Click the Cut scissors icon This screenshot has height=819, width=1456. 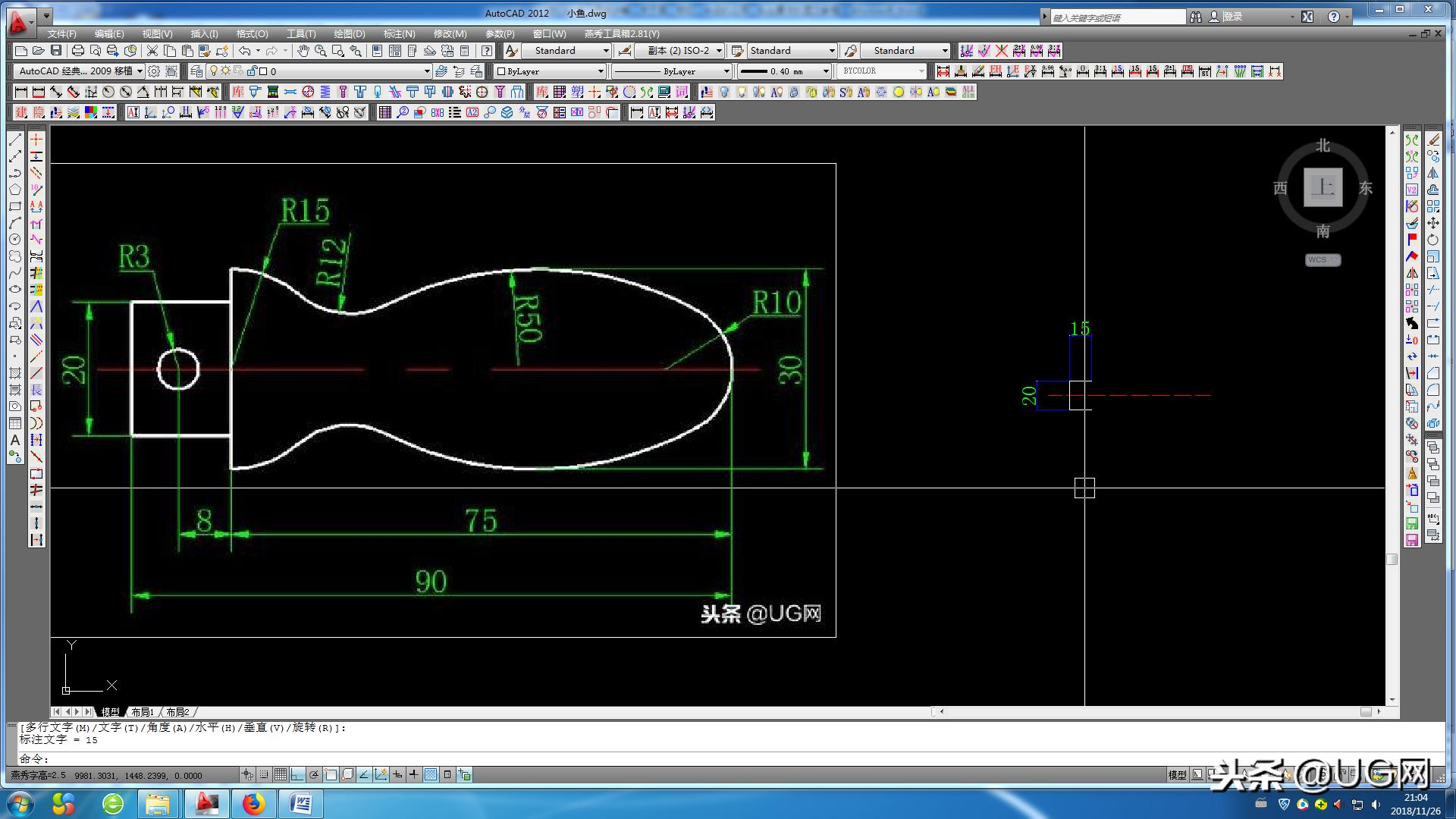coord(152,51)
